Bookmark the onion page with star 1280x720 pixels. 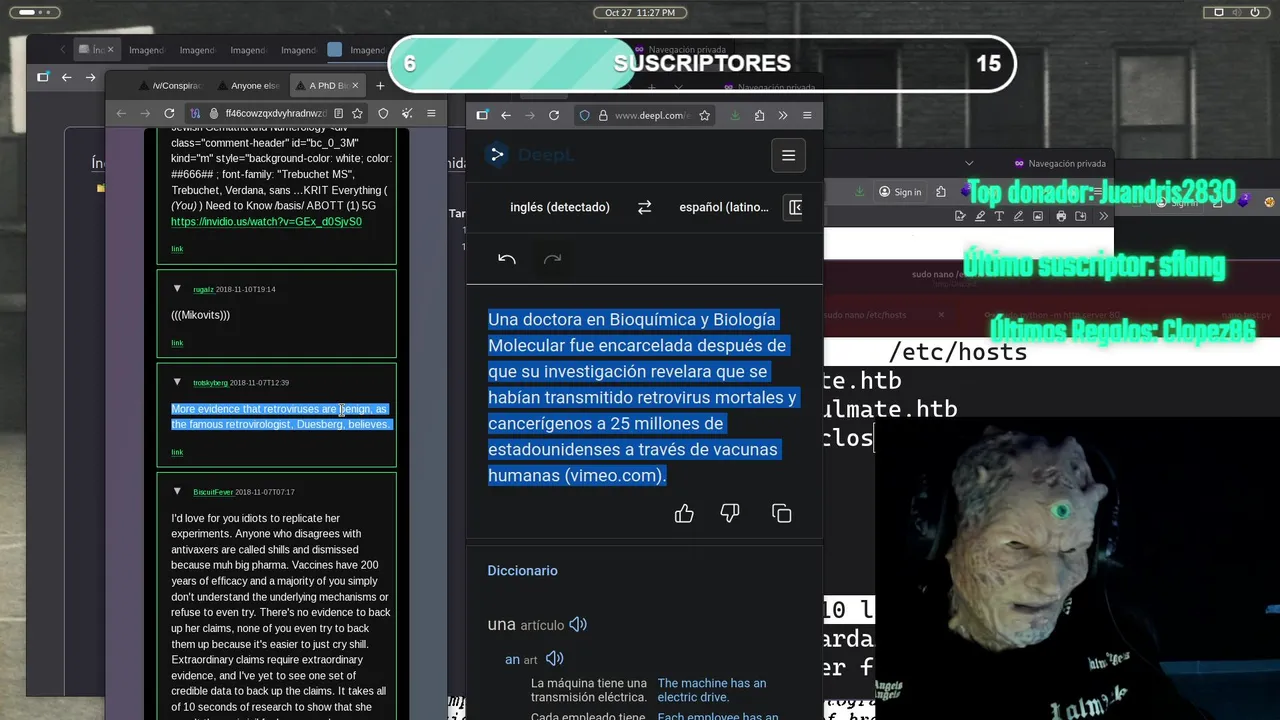[357, 113]
